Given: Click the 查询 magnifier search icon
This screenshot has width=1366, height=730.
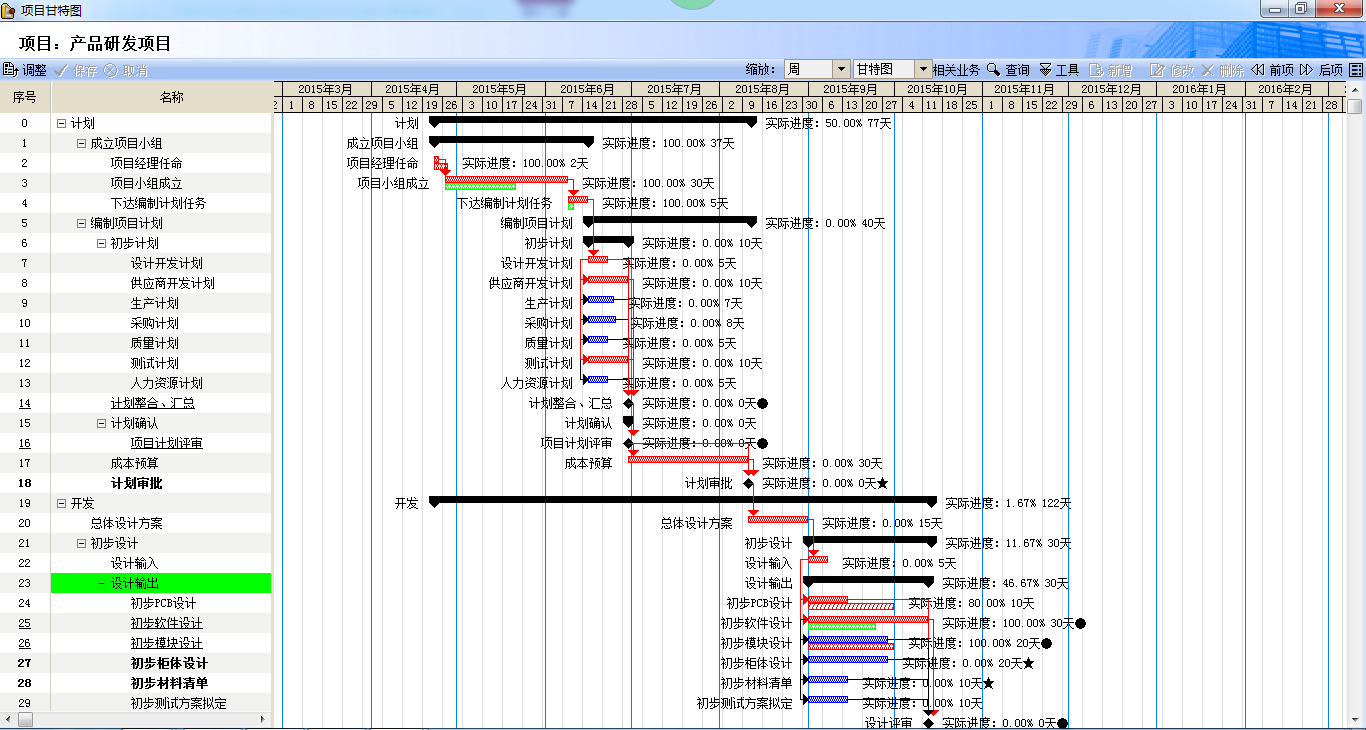Looking at the screenshot, I should [x=994, y=70].
